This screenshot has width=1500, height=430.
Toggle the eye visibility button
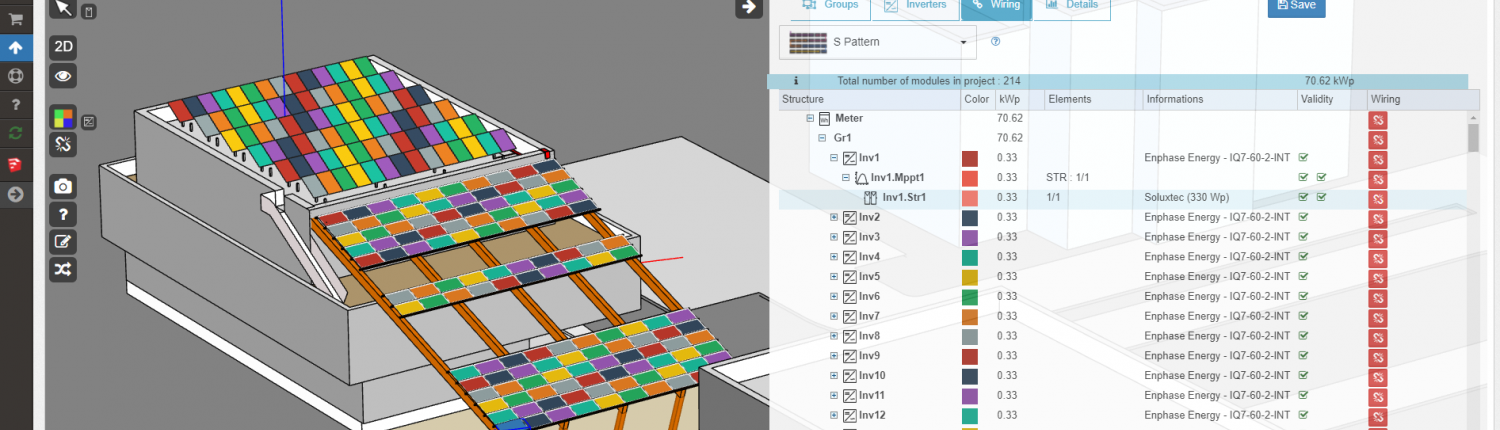pos(63,76)
